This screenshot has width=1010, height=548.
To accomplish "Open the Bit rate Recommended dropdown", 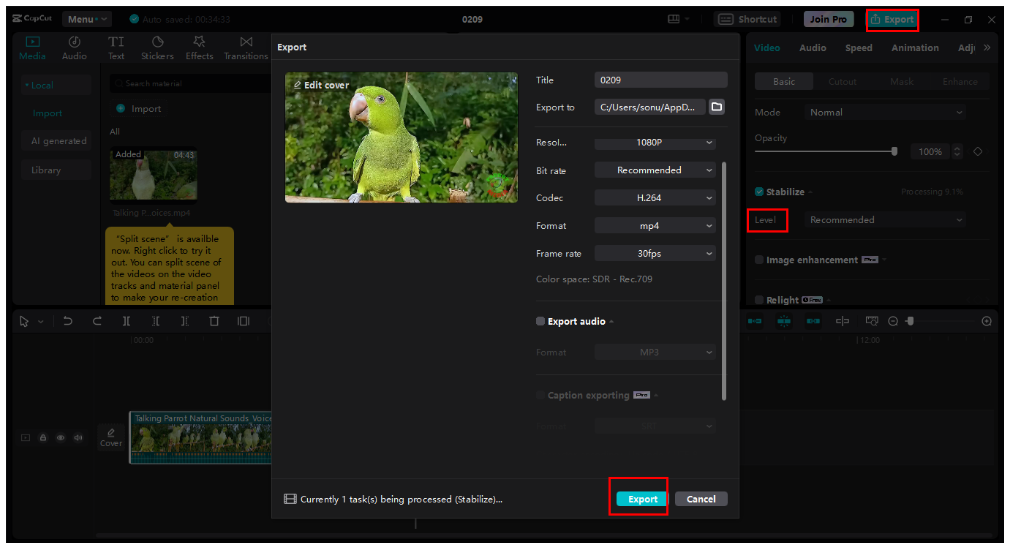I will point(654,170).
